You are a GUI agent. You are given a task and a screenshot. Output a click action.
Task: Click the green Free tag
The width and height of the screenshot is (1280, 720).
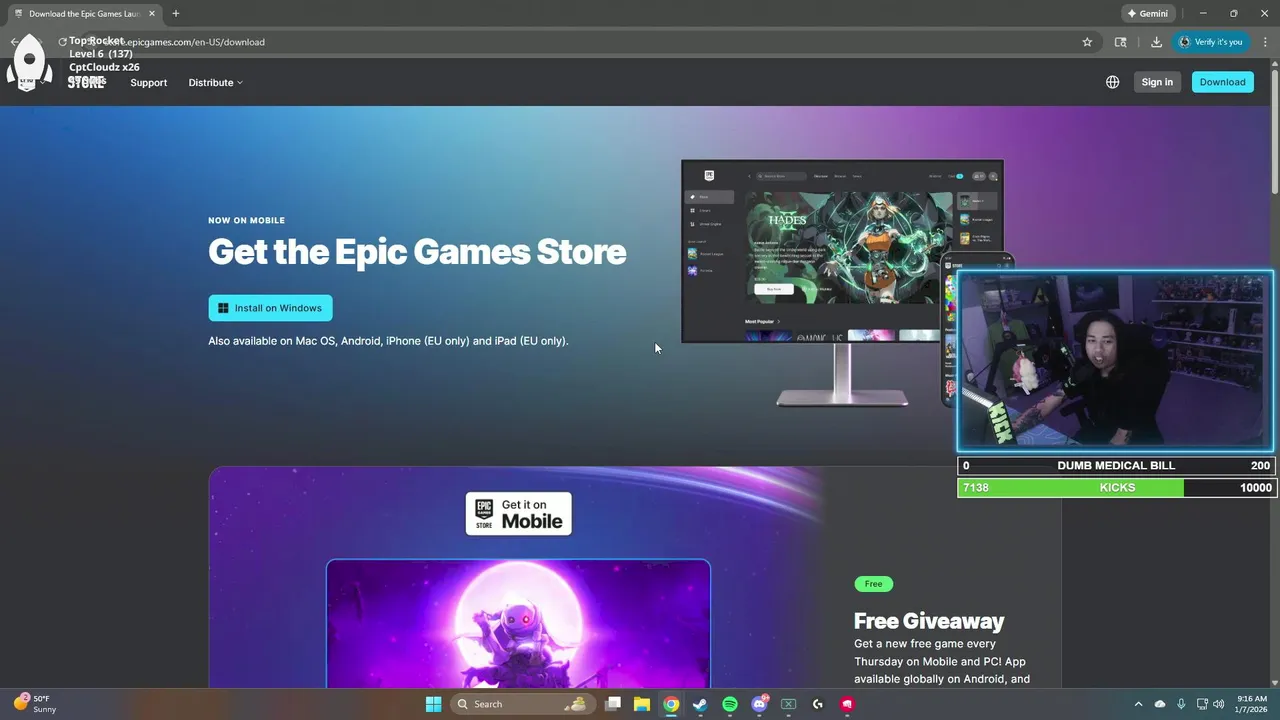(873, 584)
